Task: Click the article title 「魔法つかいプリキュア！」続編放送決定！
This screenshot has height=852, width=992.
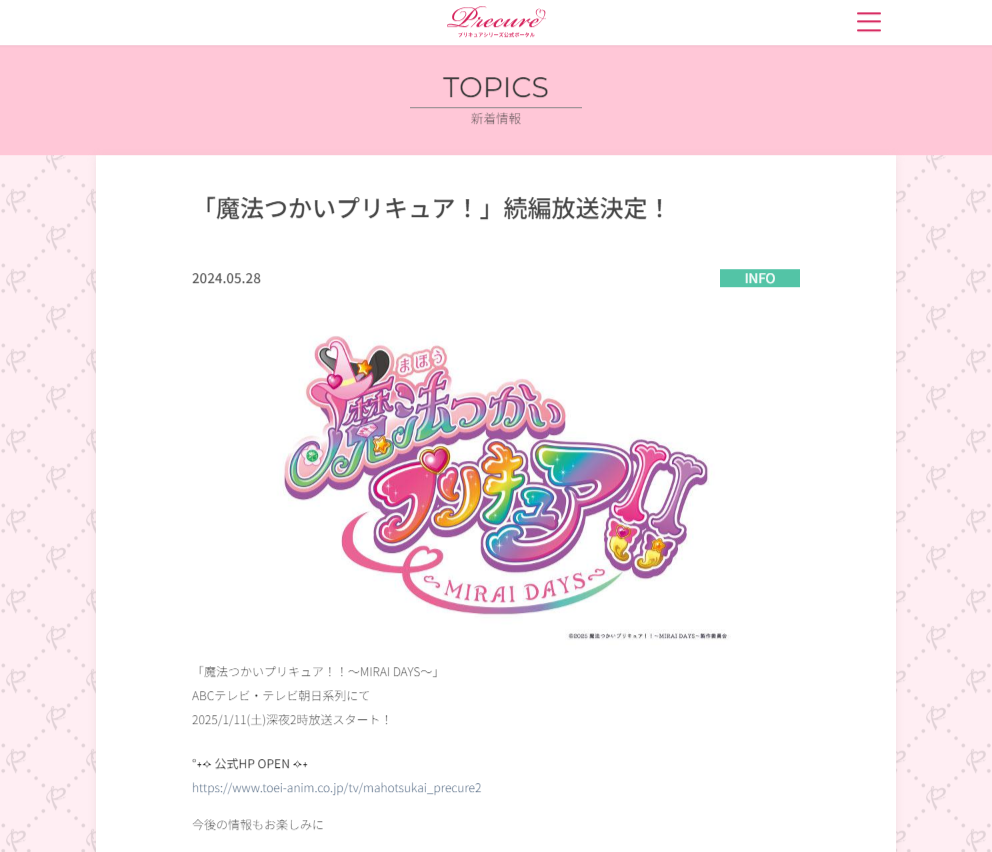Action: [x=432, y=209]
